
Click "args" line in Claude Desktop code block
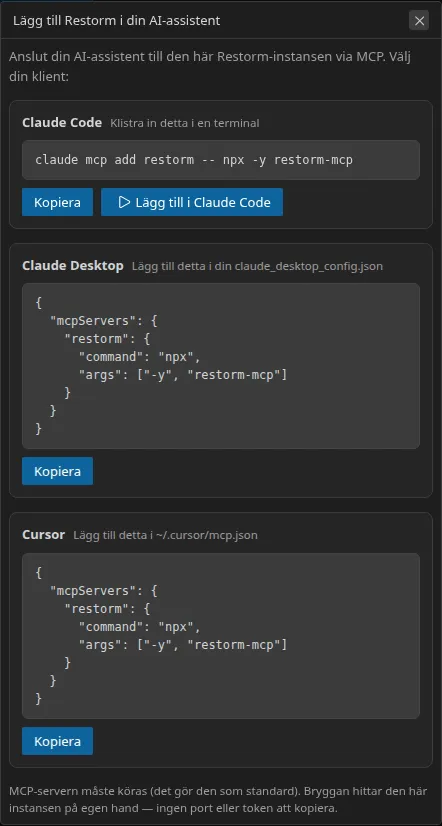183,375
